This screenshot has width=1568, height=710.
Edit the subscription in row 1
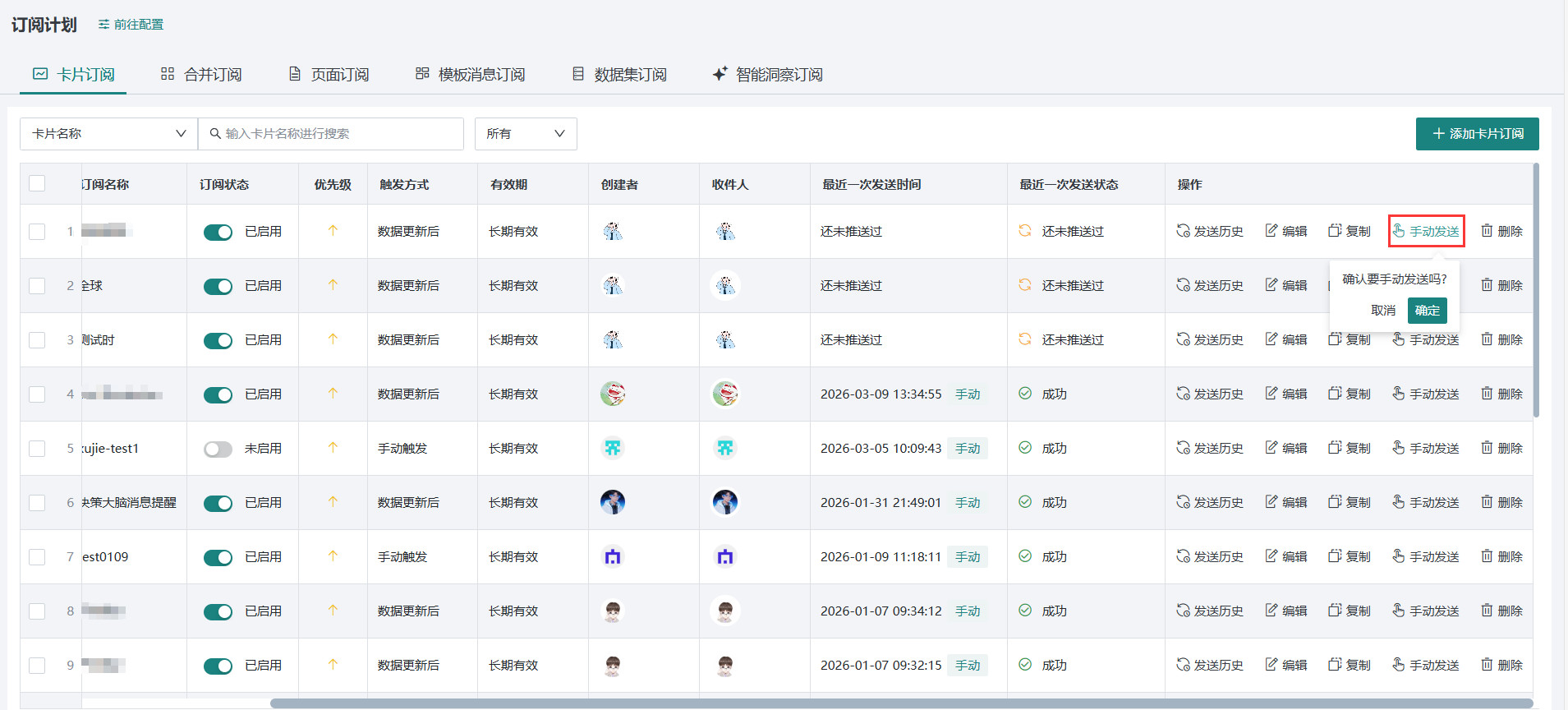(x=1286, y=231)
